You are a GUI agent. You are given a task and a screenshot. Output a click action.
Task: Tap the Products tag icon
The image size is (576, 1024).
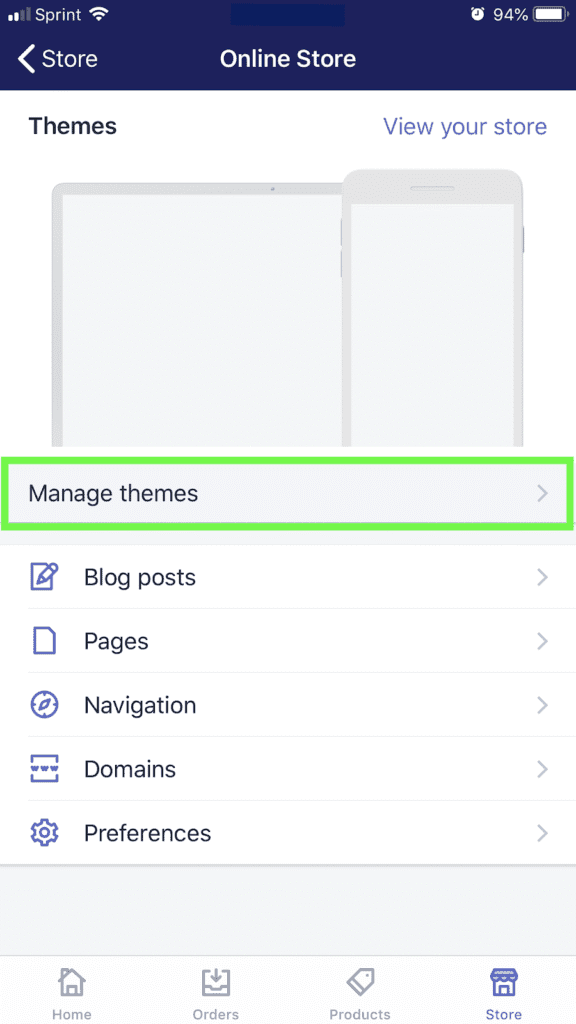coord(360,982)
